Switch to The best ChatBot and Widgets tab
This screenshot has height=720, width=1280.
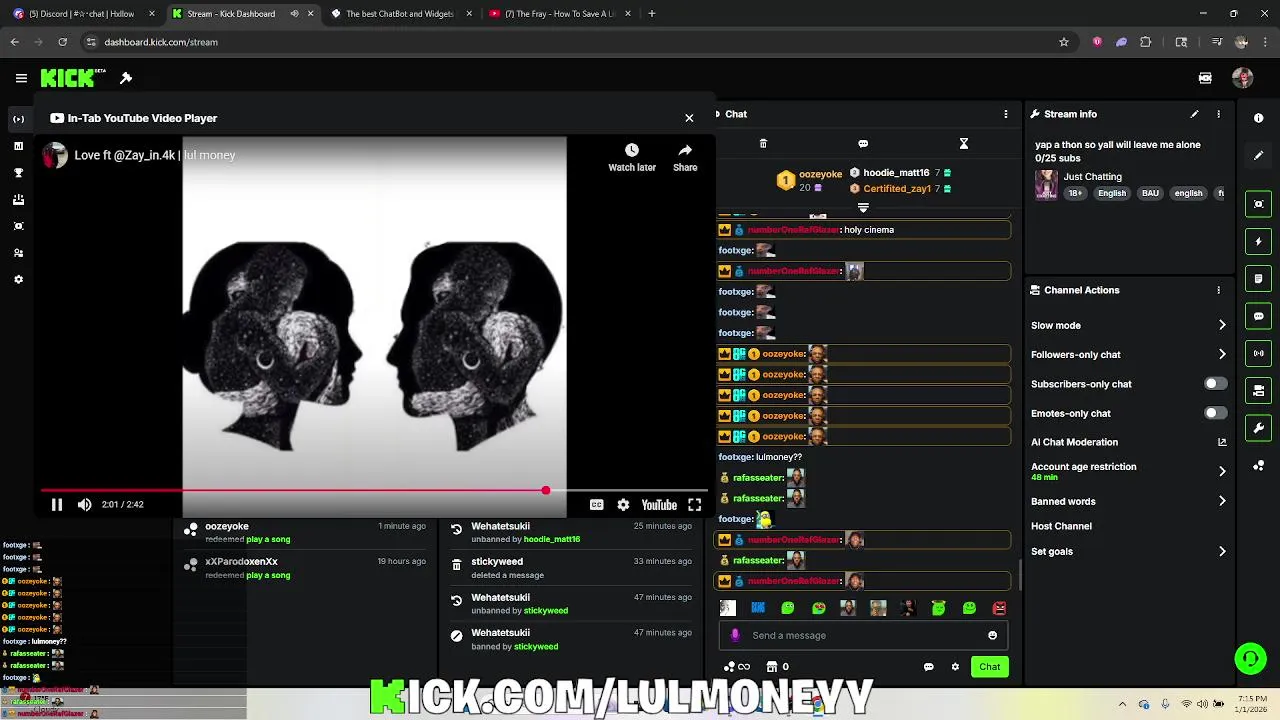coord(399,14)
